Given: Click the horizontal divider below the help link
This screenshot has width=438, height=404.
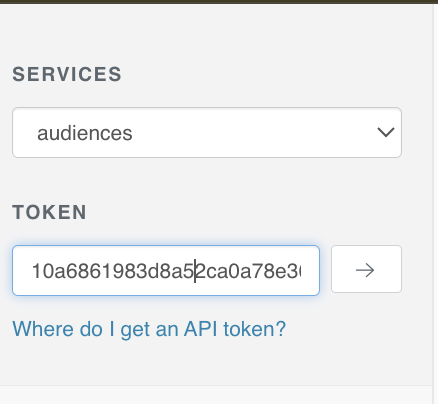Looking at the screenshot, I should [216, 386].
